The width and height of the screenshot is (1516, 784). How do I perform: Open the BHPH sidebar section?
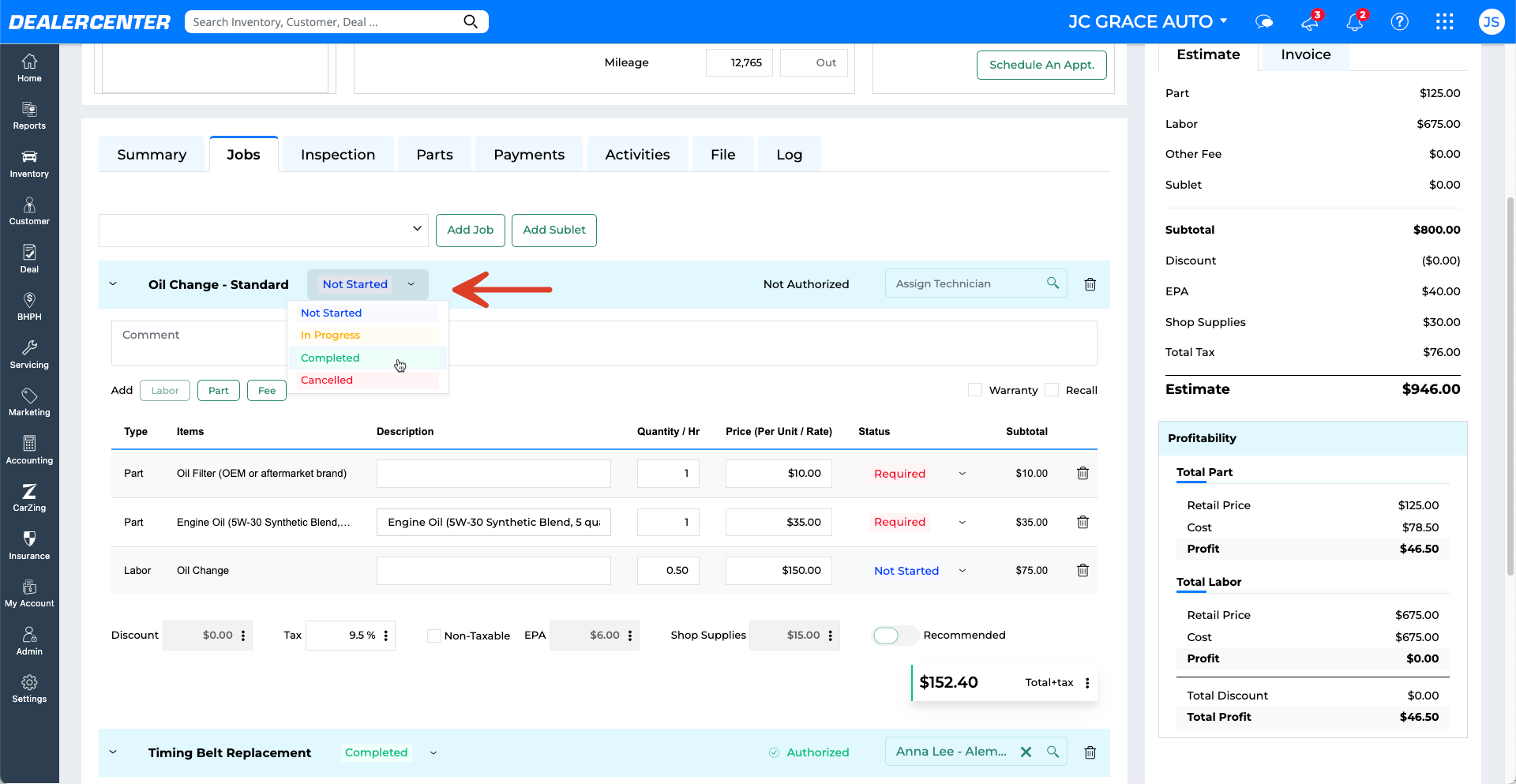click(29, 306)
